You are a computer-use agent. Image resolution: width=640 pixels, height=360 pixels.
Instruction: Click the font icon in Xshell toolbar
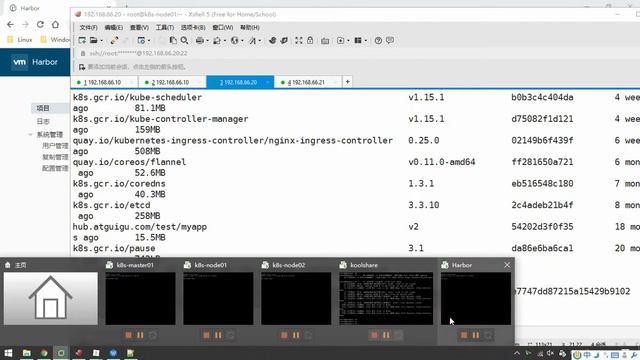click(253, 40)
